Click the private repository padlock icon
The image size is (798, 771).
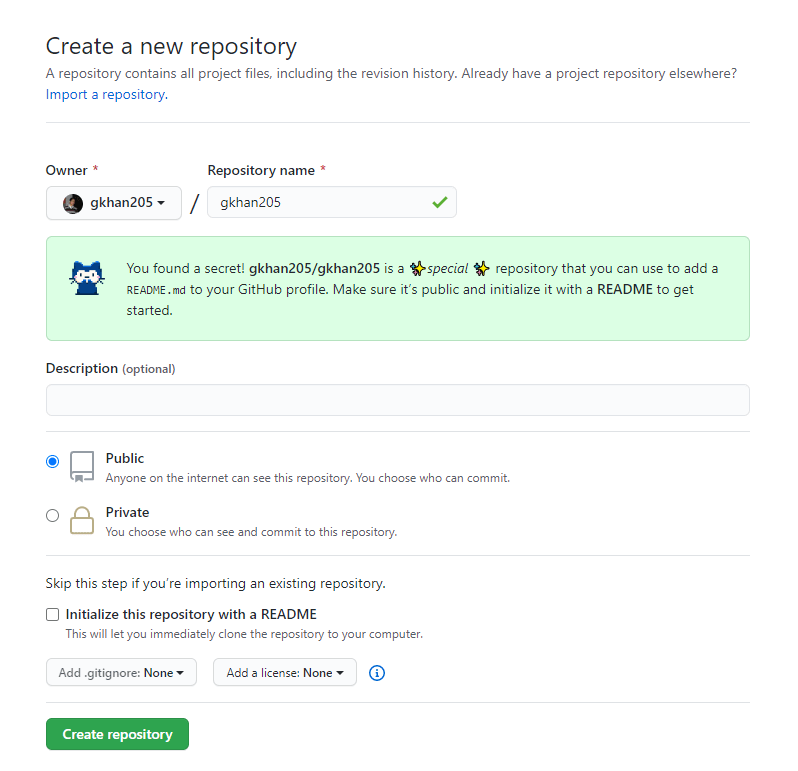(x=82, y=520)
